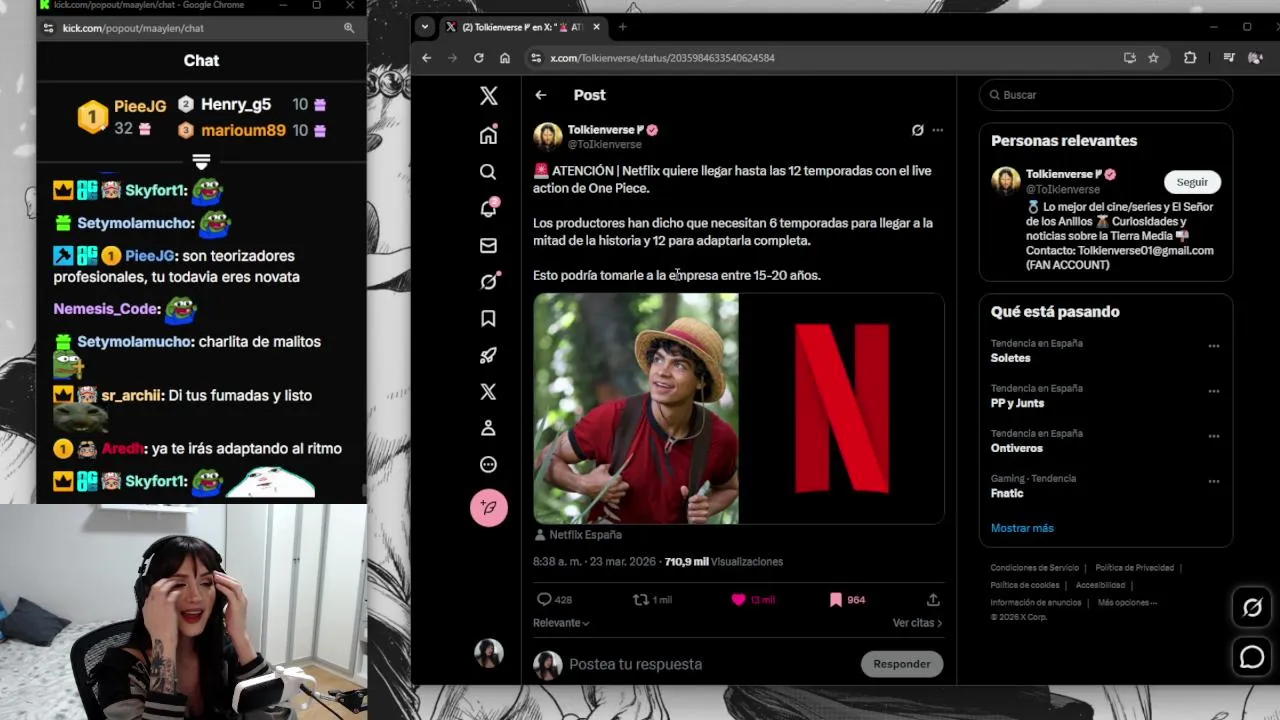Click sr_archii username in chat
1280x720 pixels.
(131, 395)
